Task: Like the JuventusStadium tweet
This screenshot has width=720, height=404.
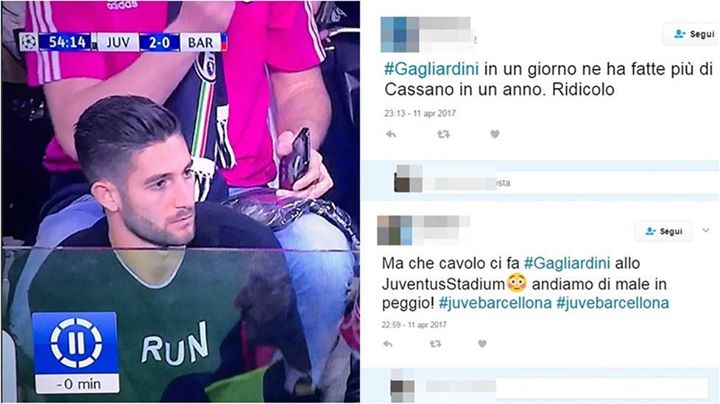Action: [x=482, y=343]
